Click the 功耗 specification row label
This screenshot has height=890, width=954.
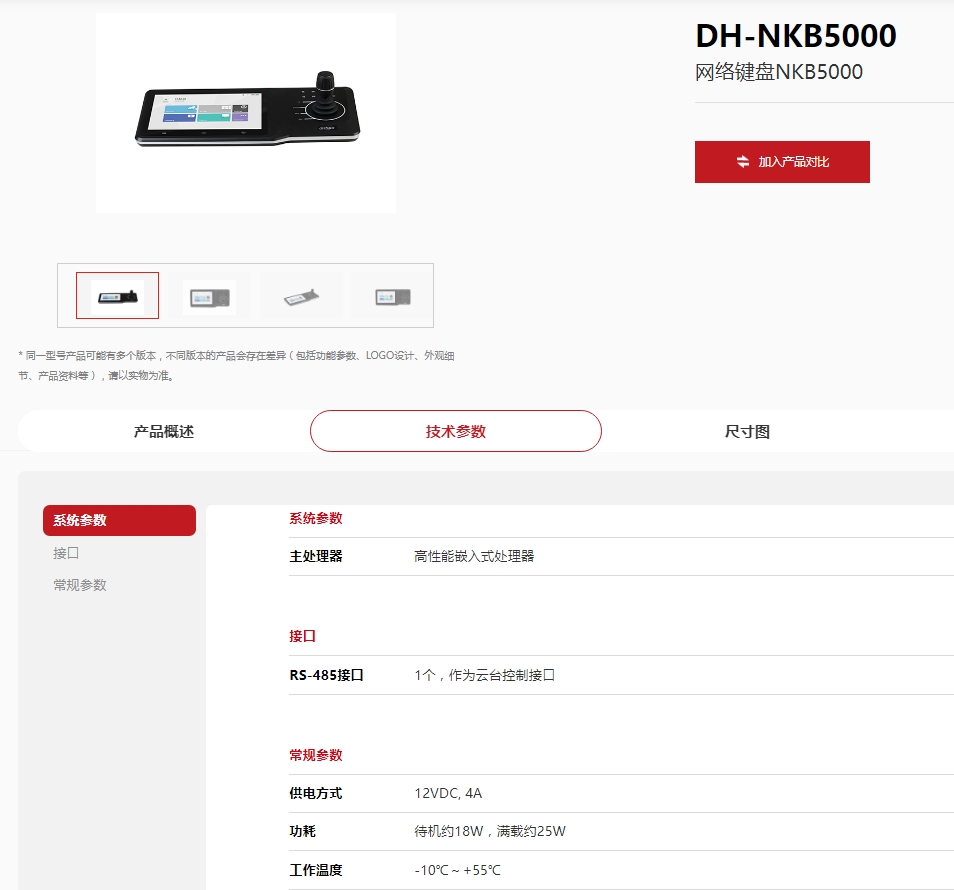(303, 831)
